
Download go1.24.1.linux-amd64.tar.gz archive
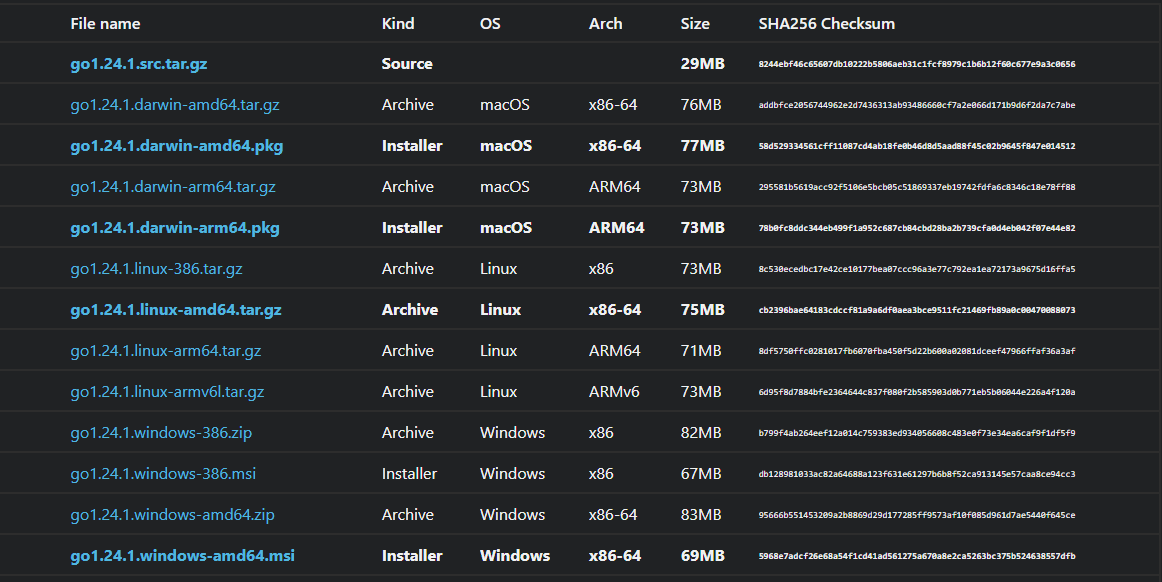[175, 310]
